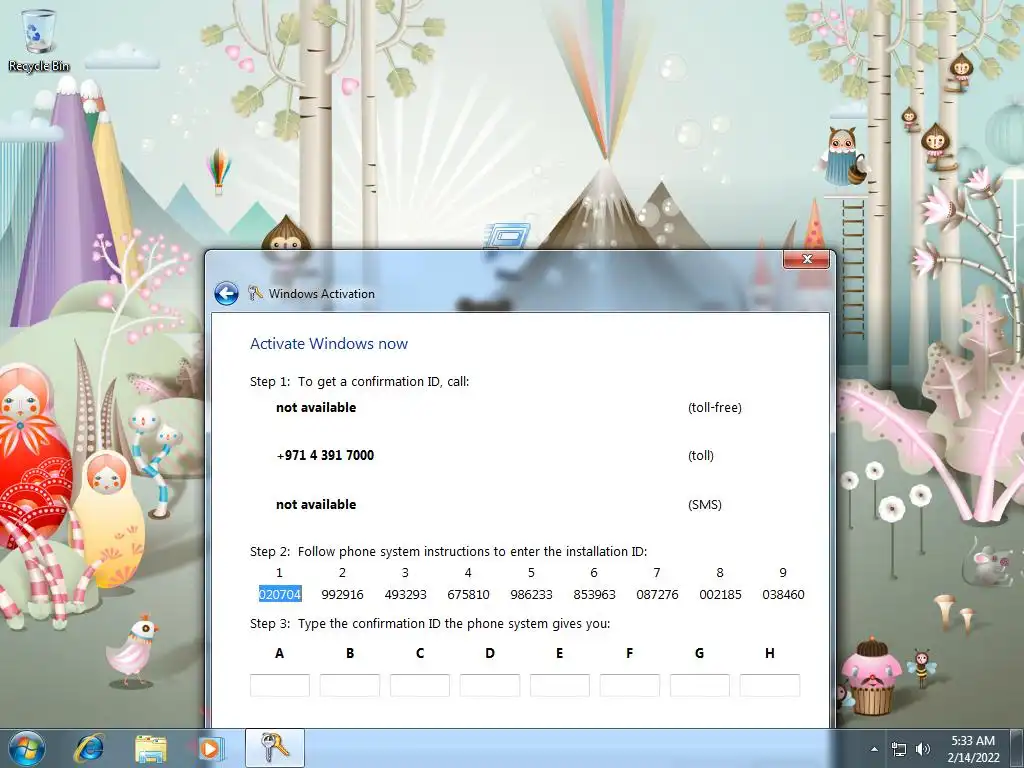Image resolution: width=1024 pixels, height=768 pixels.
Task: Click the toll number +971 4 391 7000
Action: pos(325,455)
